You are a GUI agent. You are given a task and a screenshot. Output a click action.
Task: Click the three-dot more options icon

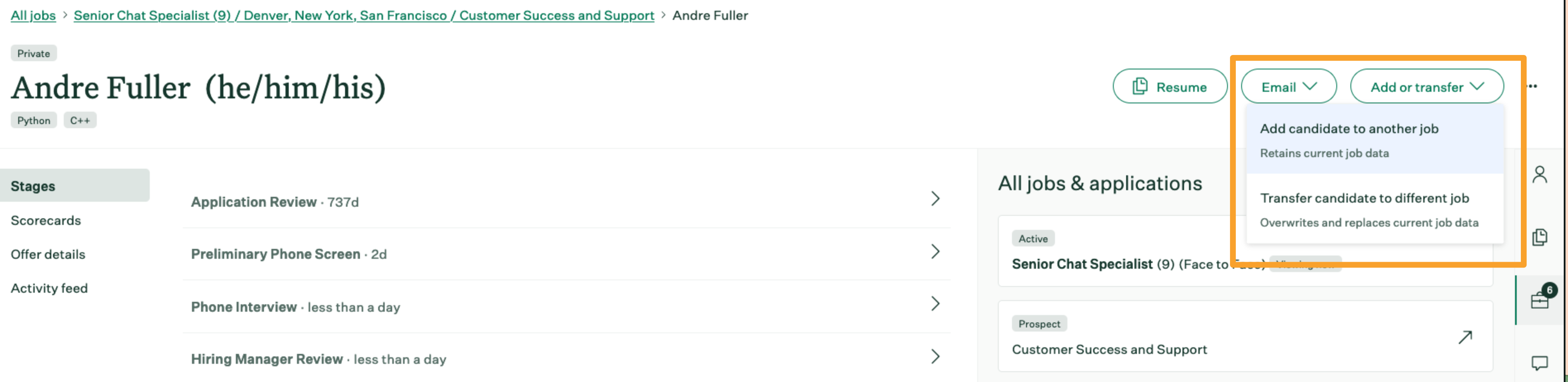[1532, 86]
